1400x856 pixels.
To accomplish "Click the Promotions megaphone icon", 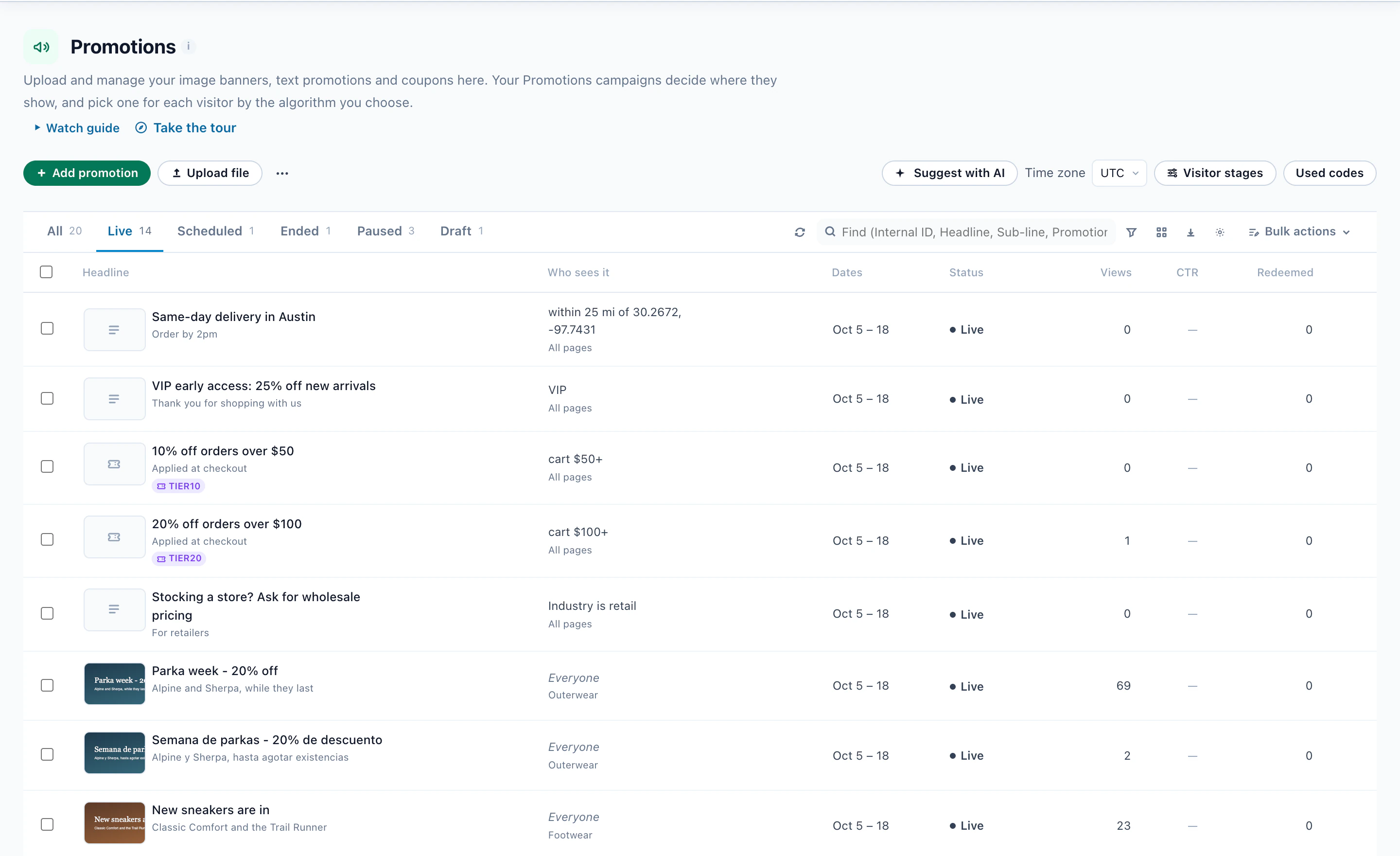I will tap(41, 47).
